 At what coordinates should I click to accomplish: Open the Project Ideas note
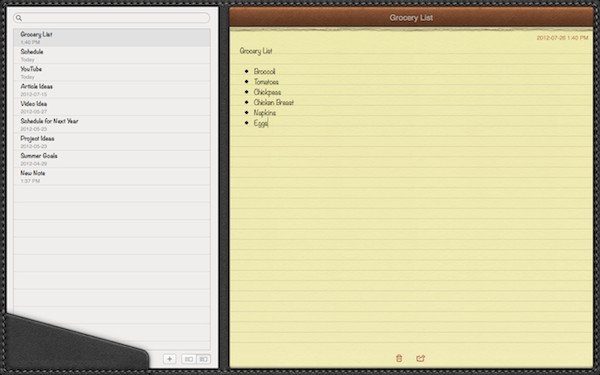[112, 142]
